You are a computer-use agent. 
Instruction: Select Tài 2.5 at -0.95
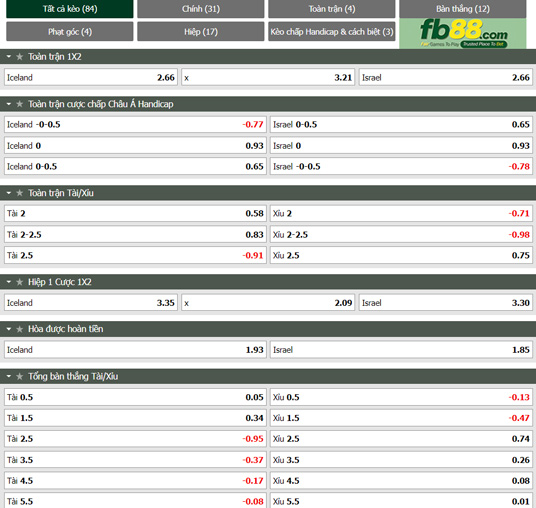click(x=135, y=439)
